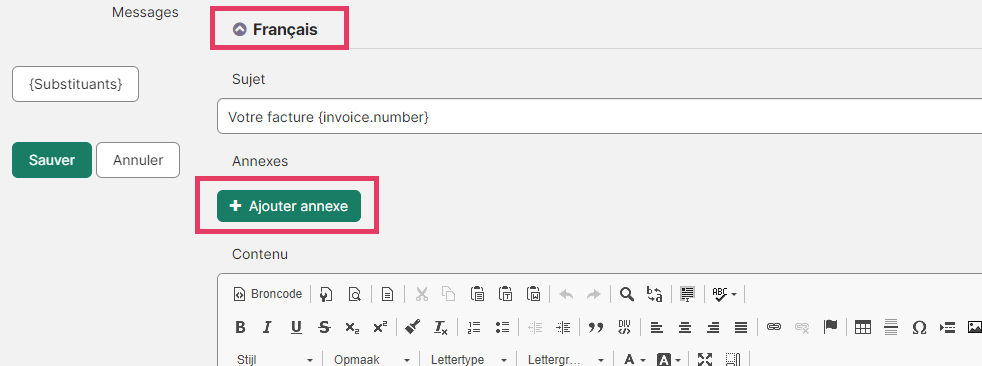982x366 pixels.
Task: Click the Insert image icon
Action: tap(974, 327)
